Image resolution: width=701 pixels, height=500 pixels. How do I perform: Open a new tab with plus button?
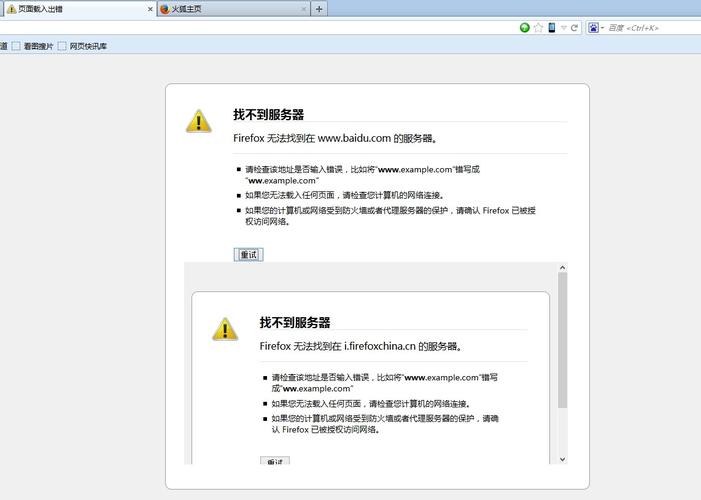tap(319, 9)
